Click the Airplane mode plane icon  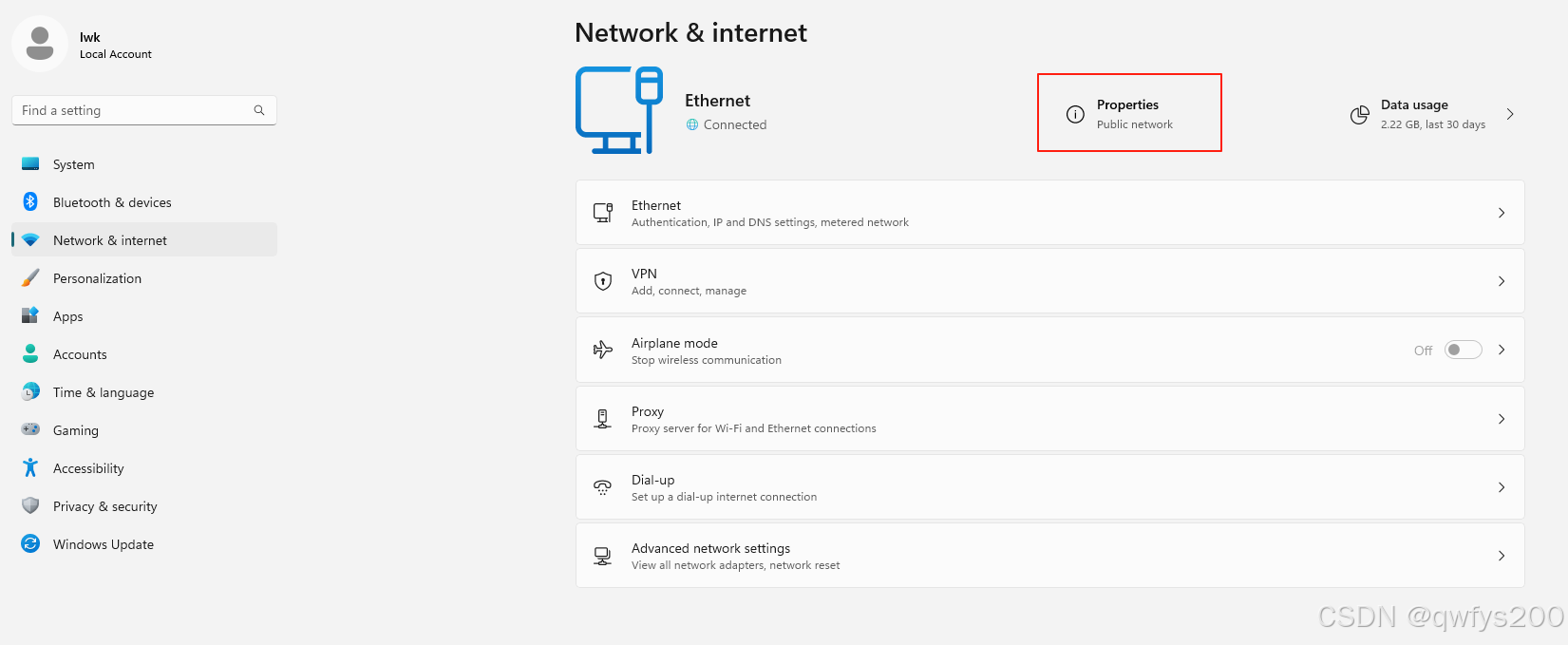(603, 350)
